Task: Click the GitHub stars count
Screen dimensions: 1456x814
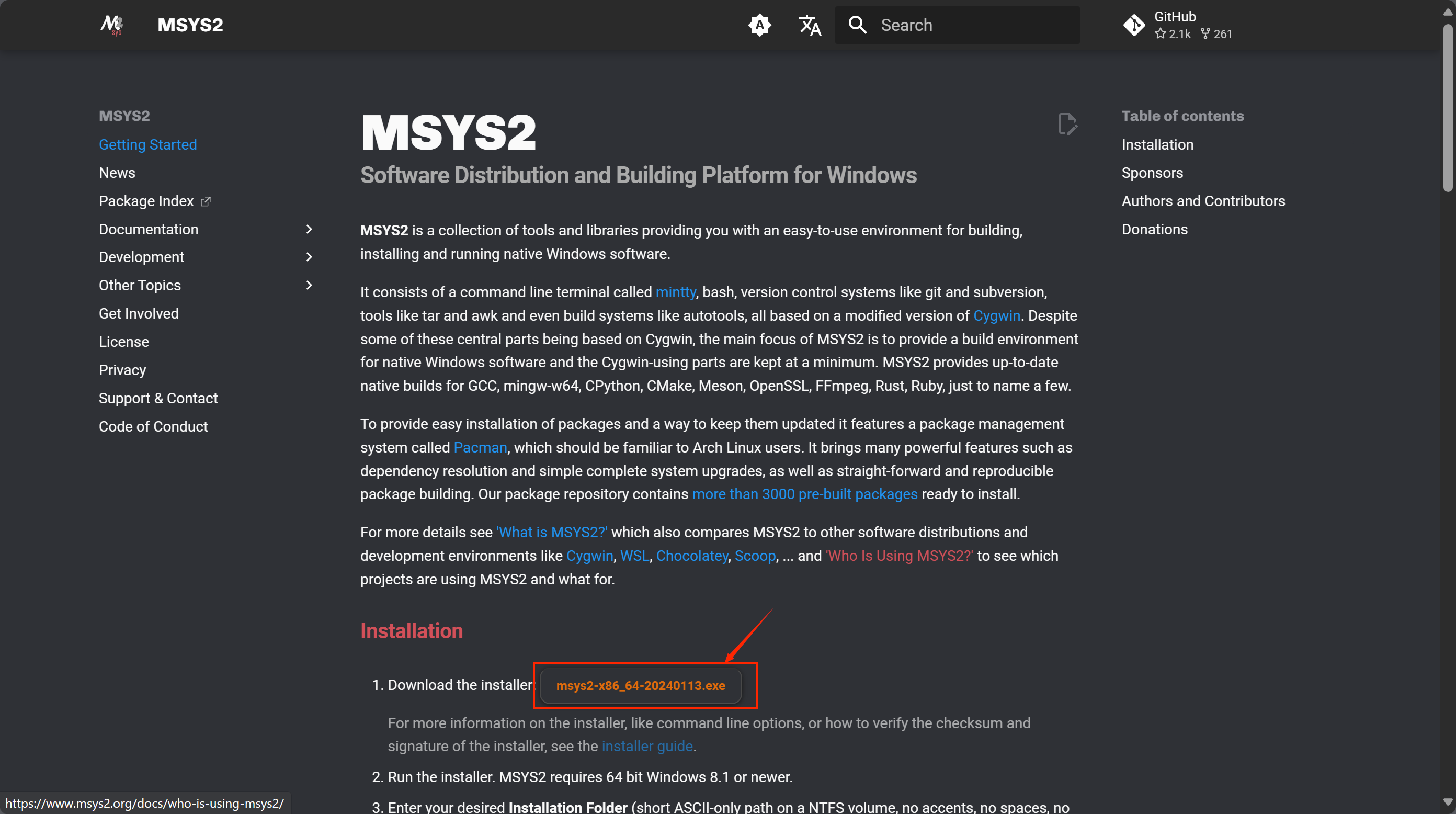Action: [x=1173, y=34]
